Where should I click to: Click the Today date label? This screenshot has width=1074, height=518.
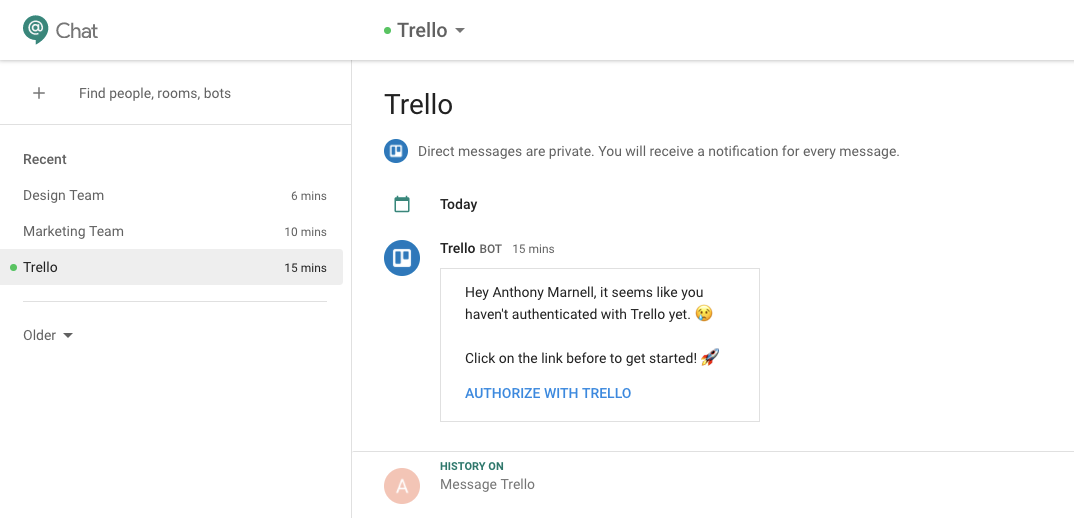458,204
